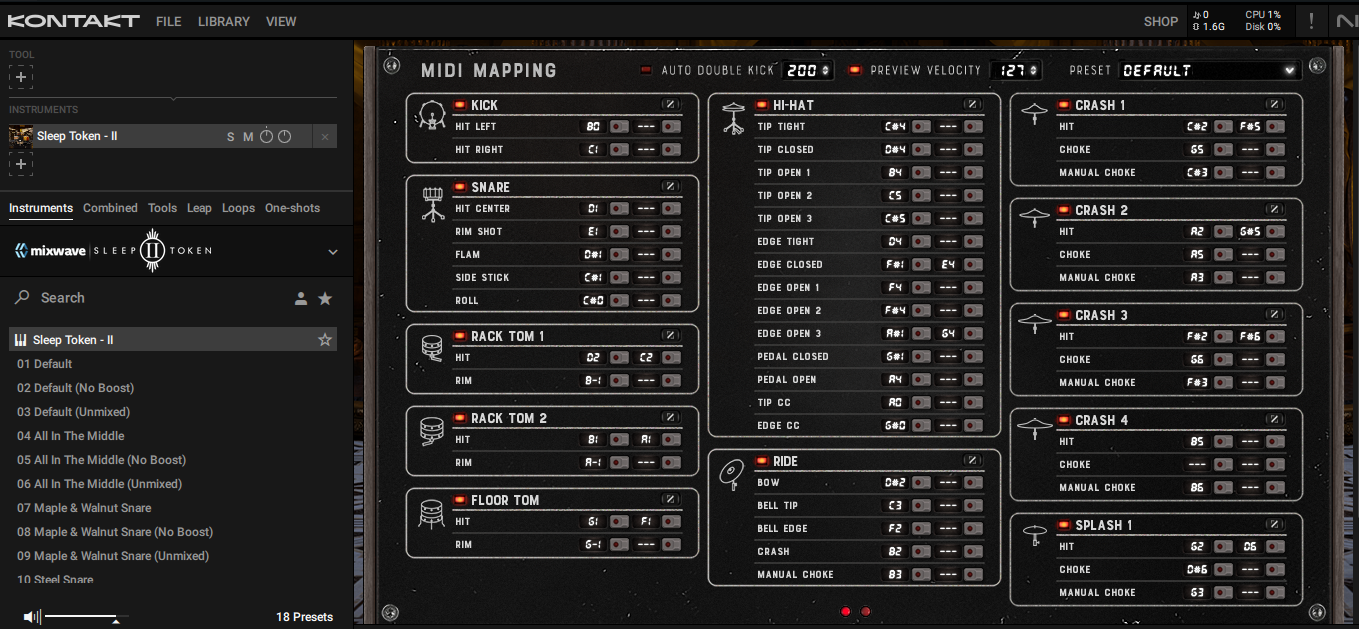Image resolution: width=1359 pixels, height=629 pixels.
Task: Toggle the Auto Double Kick LED
Action: coord(646,70)
